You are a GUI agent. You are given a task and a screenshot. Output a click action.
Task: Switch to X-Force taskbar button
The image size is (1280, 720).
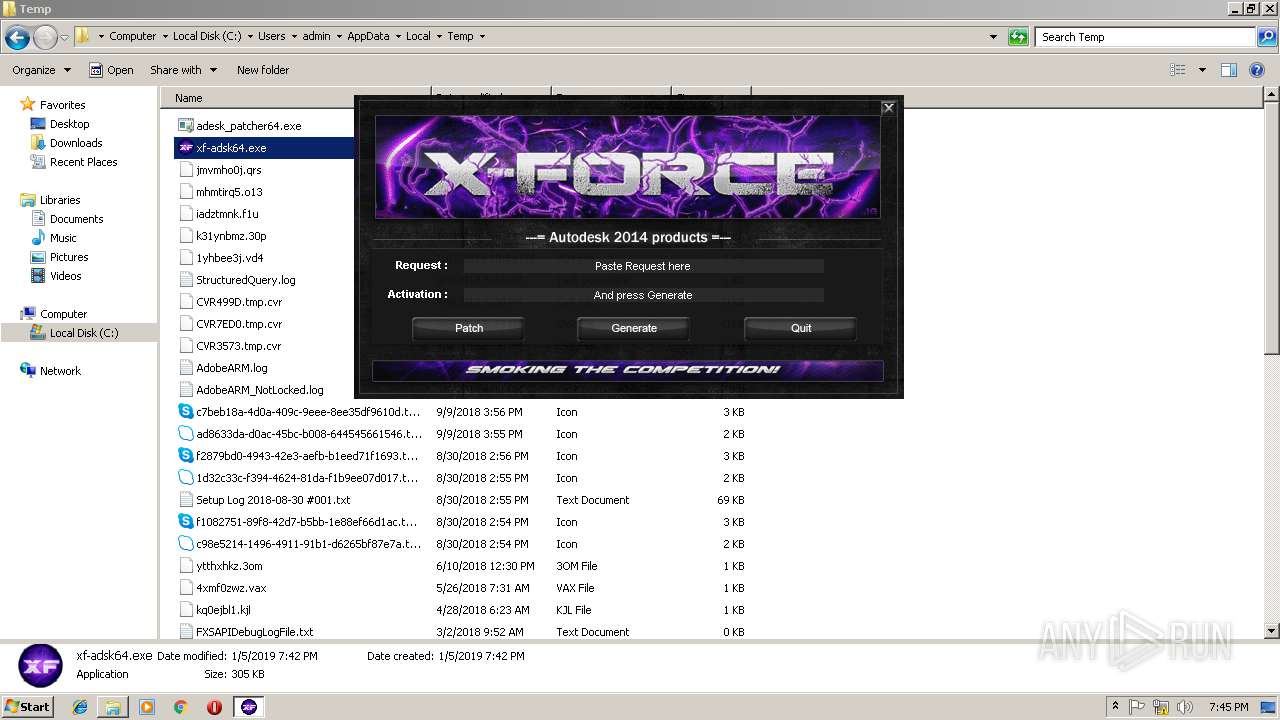pyautogui.click(x=249, y=707)
